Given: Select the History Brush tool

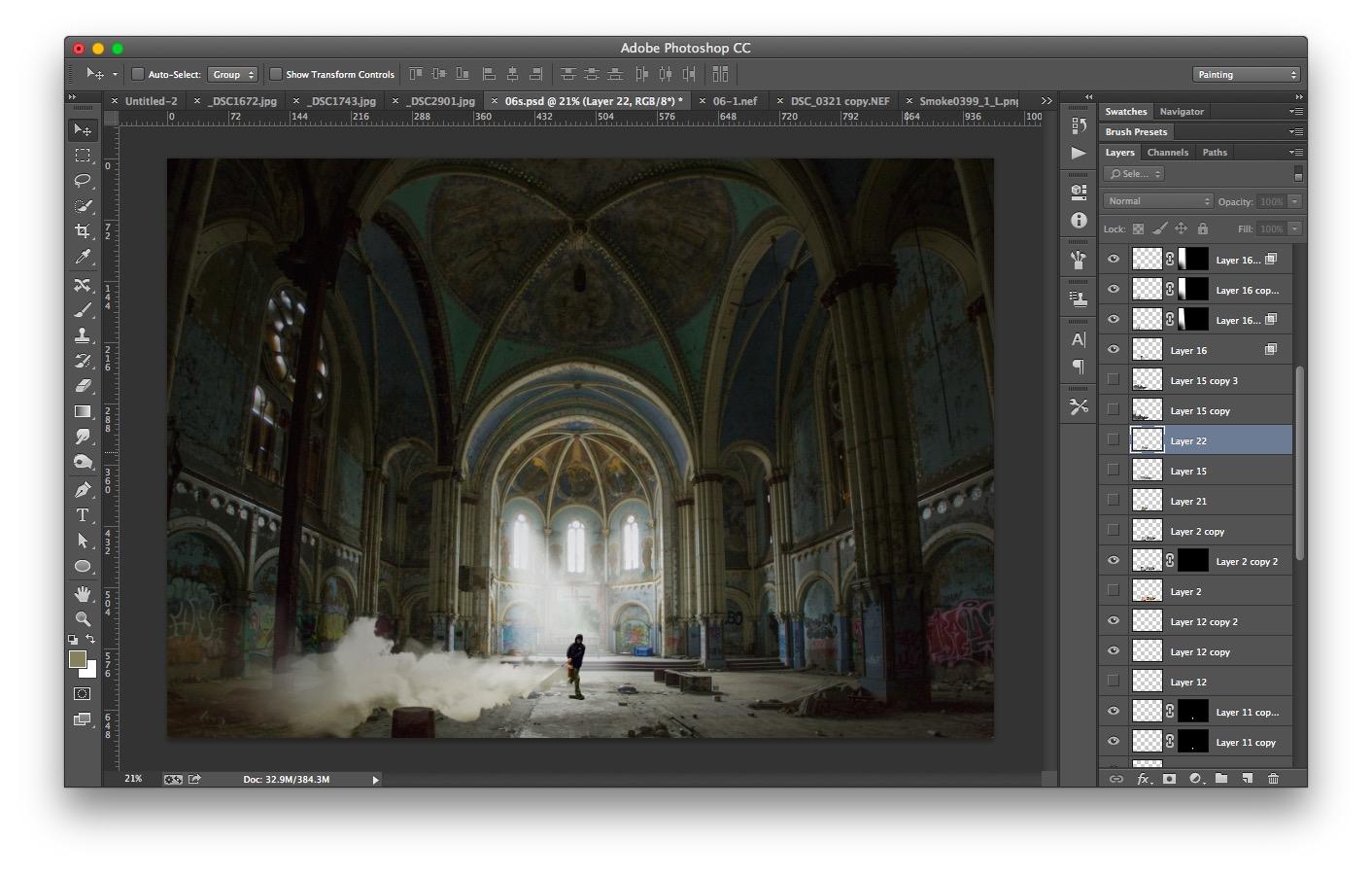Looking at the screenshot, I should point(83,361).
